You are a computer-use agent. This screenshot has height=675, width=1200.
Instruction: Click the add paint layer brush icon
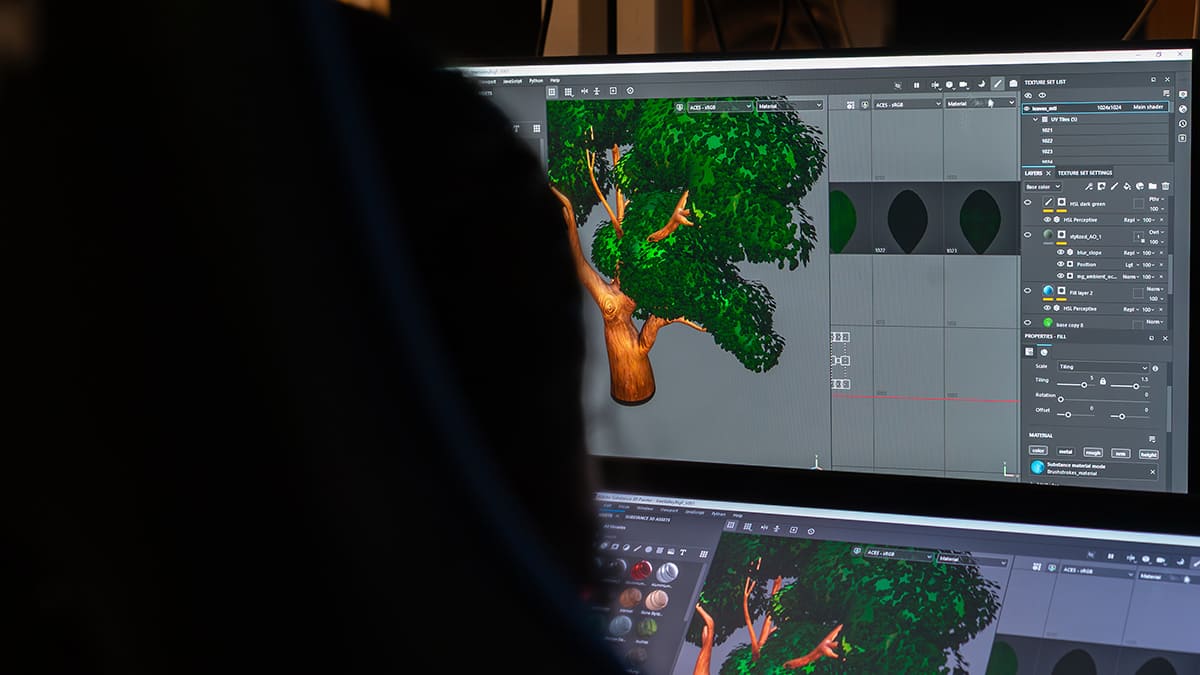pyautogui.click(x=1114, y=186)
